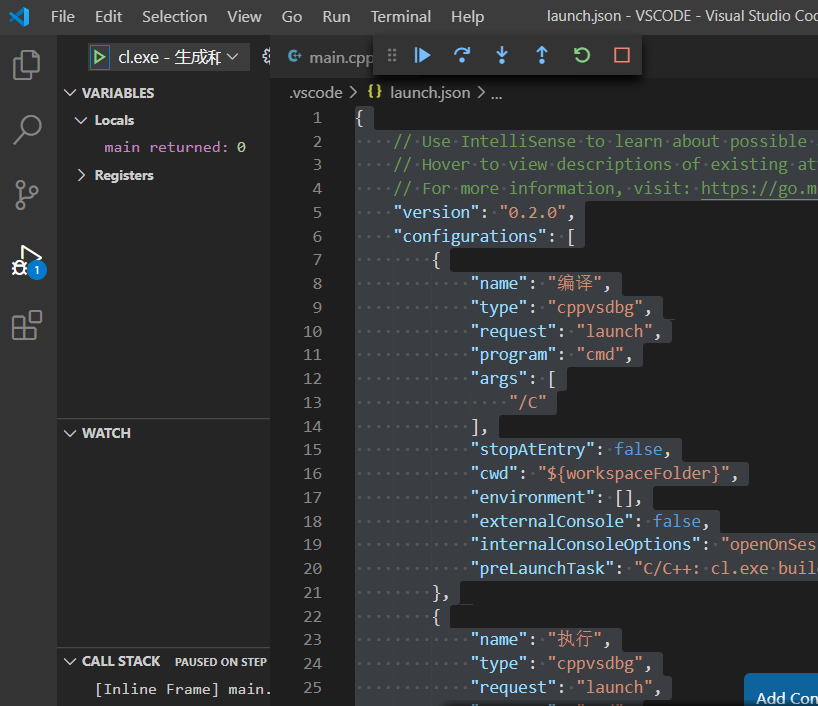Viewport: 818px width, 706px height.
Task: Click the "cmd" program value
Action: coord(600,355)
